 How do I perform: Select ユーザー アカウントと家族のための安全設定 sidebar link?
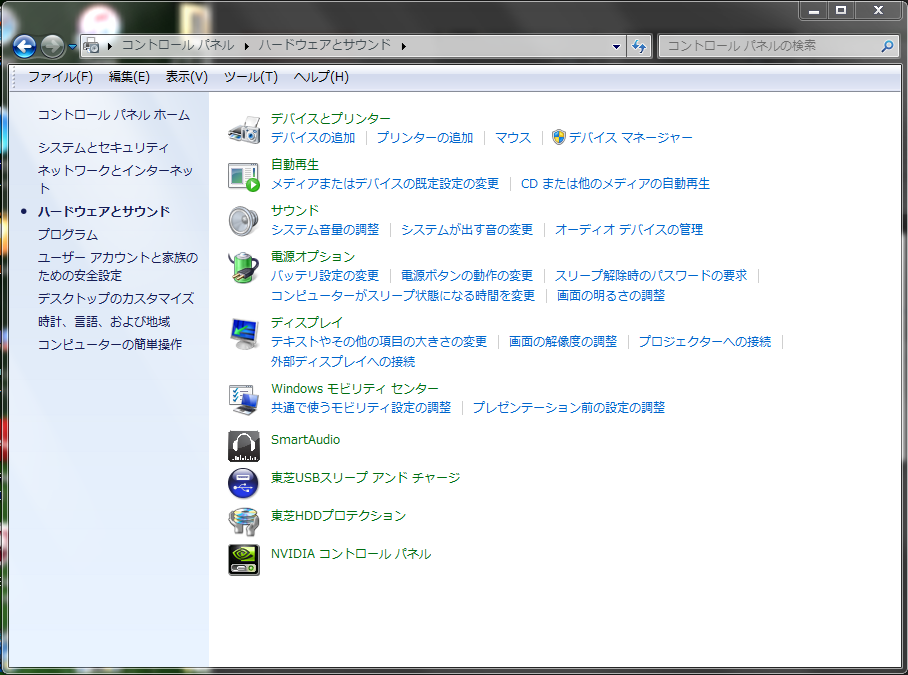click(x=118, y=266)
